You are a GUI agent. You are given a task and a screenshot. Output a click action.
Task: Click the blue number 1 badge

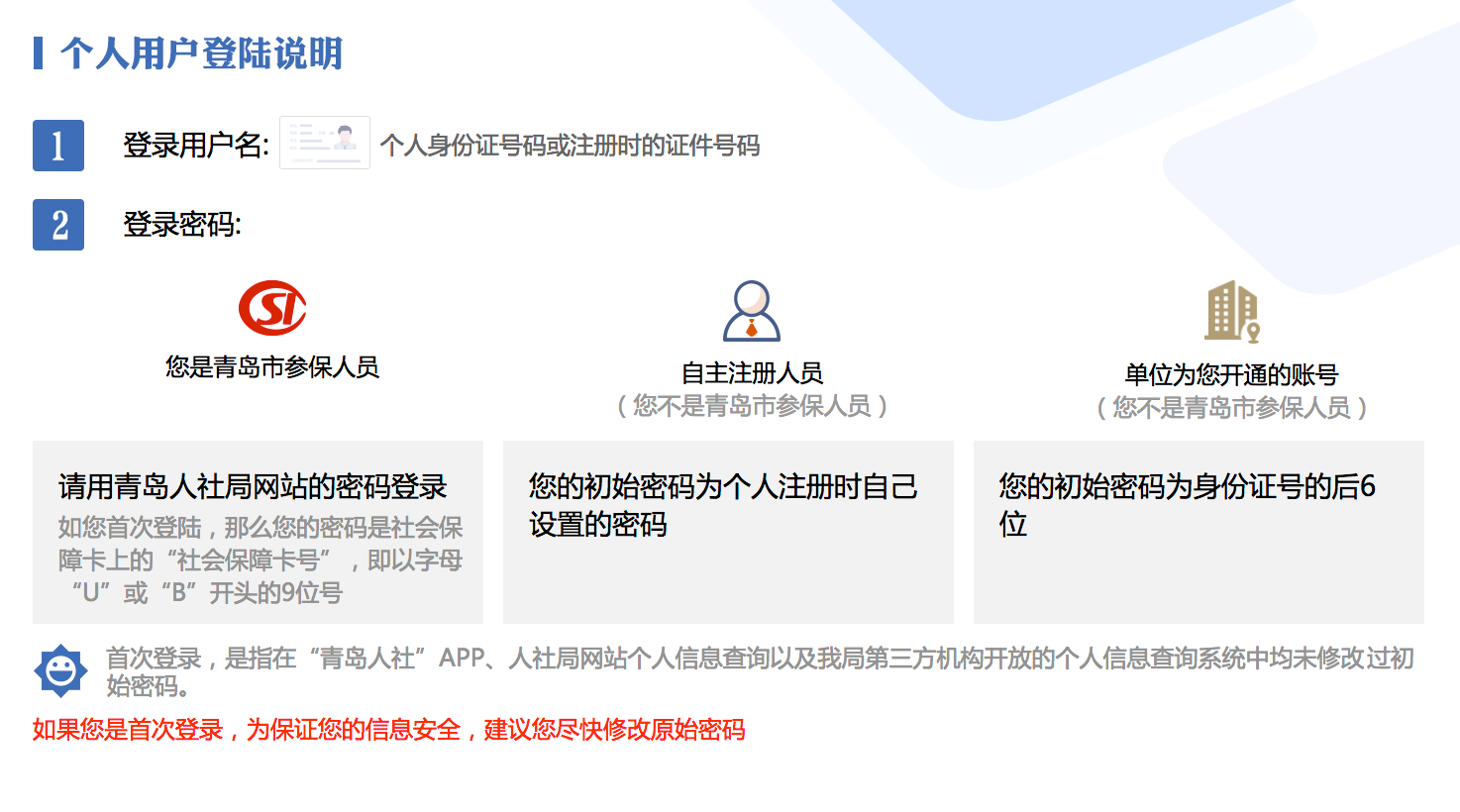click(x=58, y=146)
